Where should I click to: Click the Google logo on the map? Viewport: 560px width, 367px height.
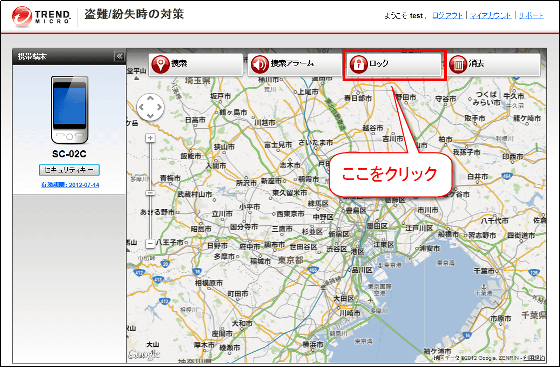point(144,354)
